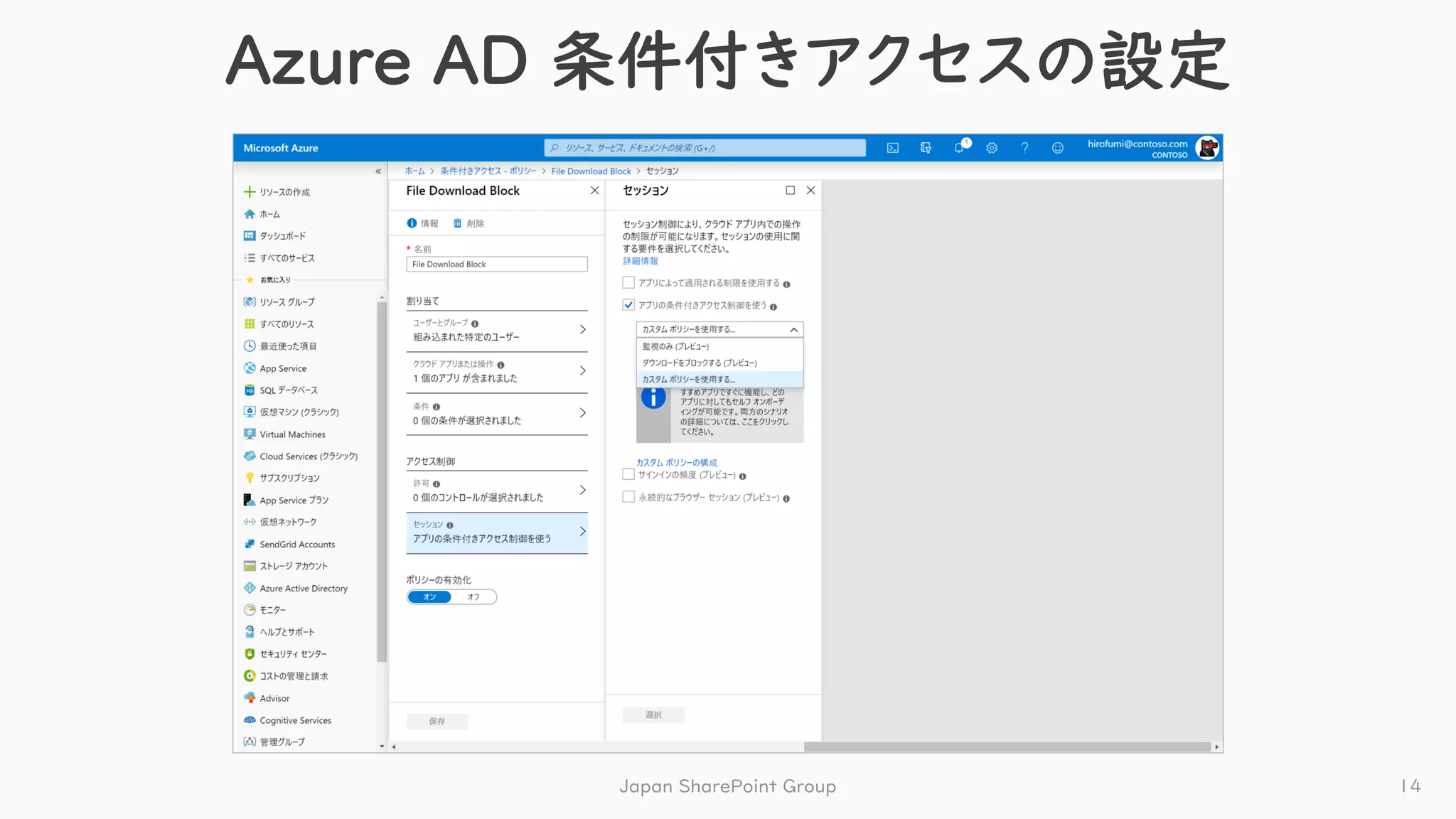Viewport: 1456px width, 819px height.
Task: Open ホーム in sidebar
Action: pos(269,214)
